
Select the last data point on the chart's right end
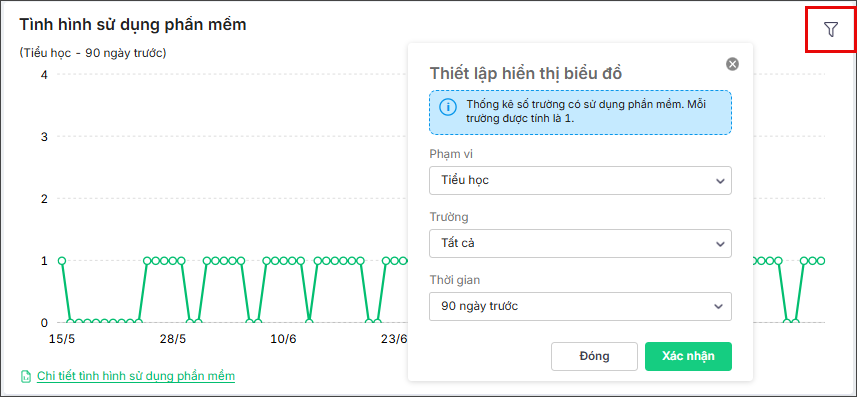820,261
